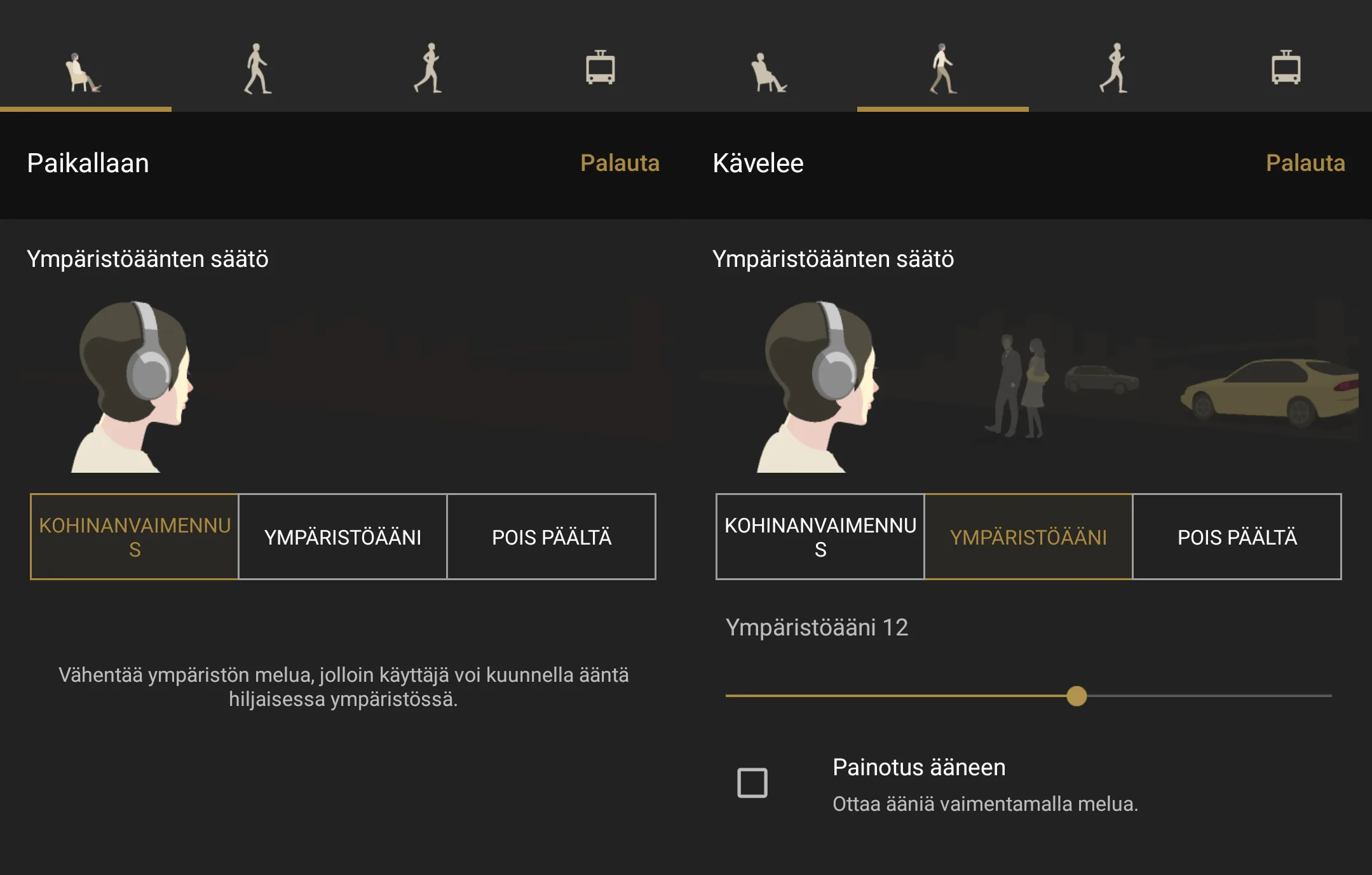Select the sitting person icon in right panel
Image resolution: width=1372 pixels, height=875 pixels.
770,71
